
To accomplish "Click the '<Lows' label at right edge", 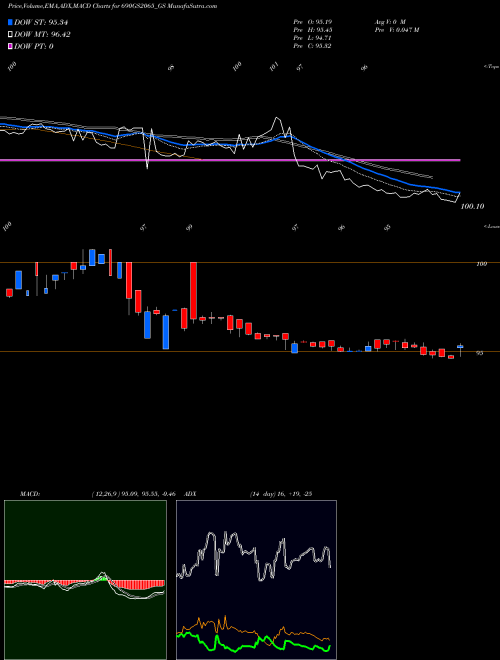I will pyautogui.click(x=492, y=226).
